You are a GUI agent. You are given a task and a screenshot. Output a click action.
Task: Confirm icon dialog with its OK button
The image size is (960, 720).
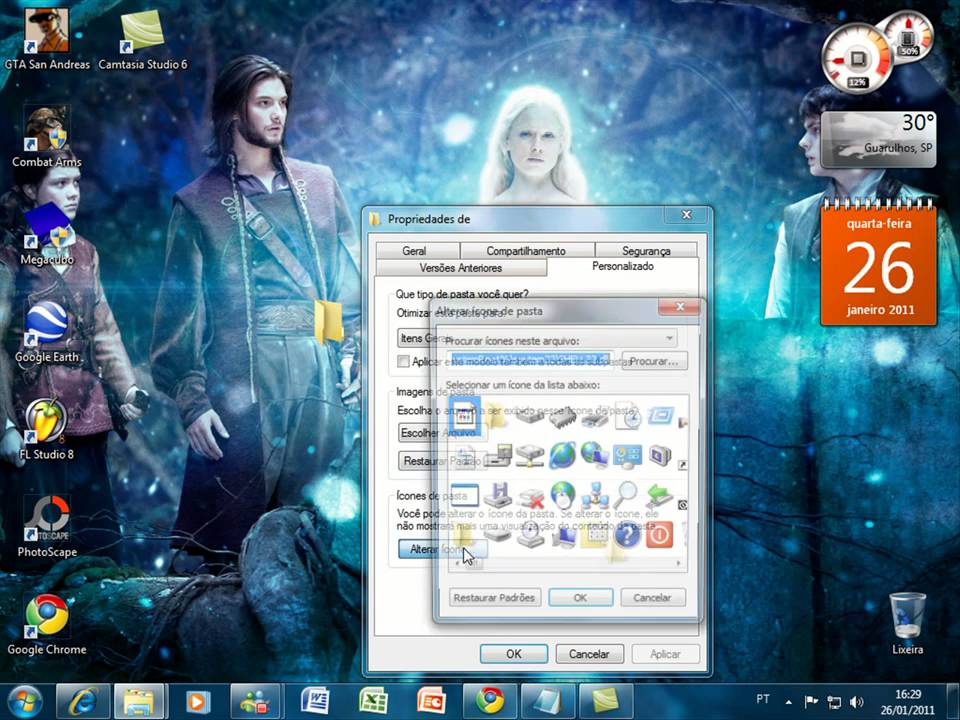tap(580, 598)
